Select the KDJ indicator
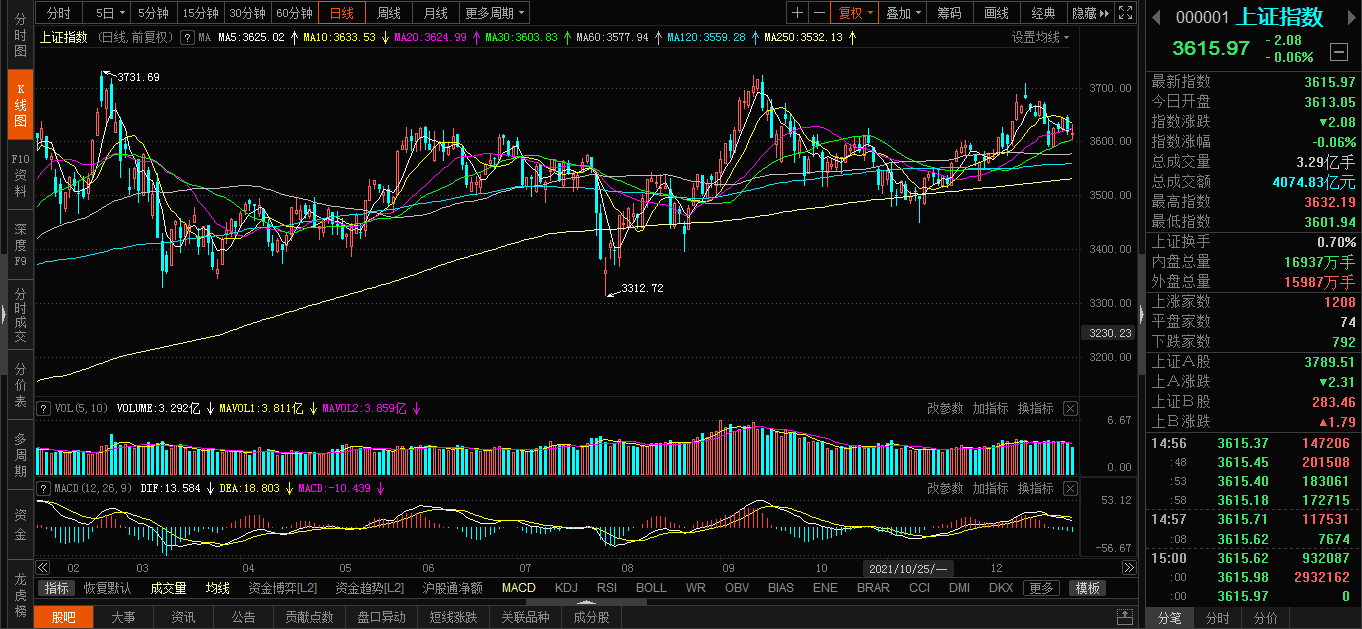This screenshot has height=629, width=1362. (566, 588)
